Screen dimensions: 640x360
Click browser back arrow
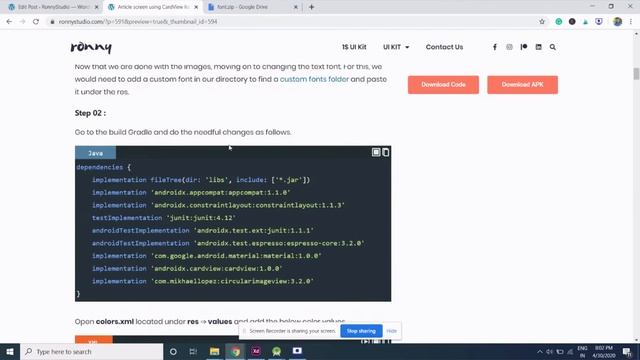(9, 22)
